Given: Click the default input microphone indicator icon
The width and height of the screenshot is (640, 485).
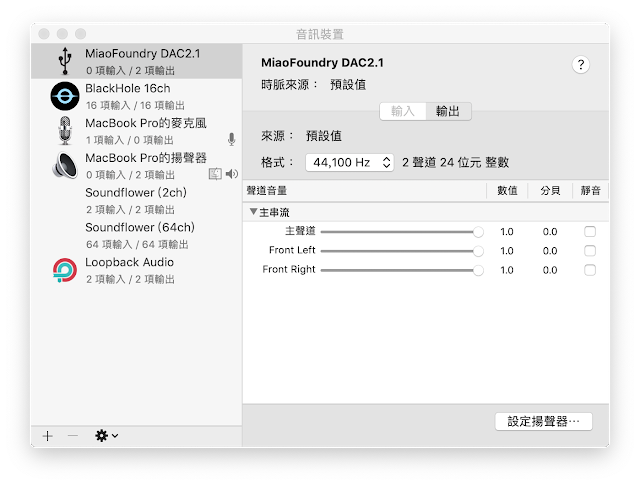Looking at the screenshot, I should pos(231,140).
